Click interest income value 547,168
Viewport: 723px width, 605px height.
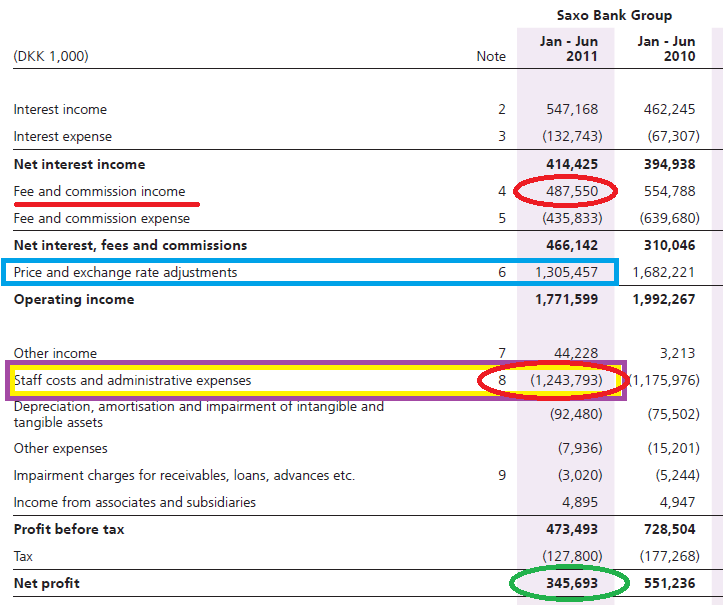coord(572,109)
